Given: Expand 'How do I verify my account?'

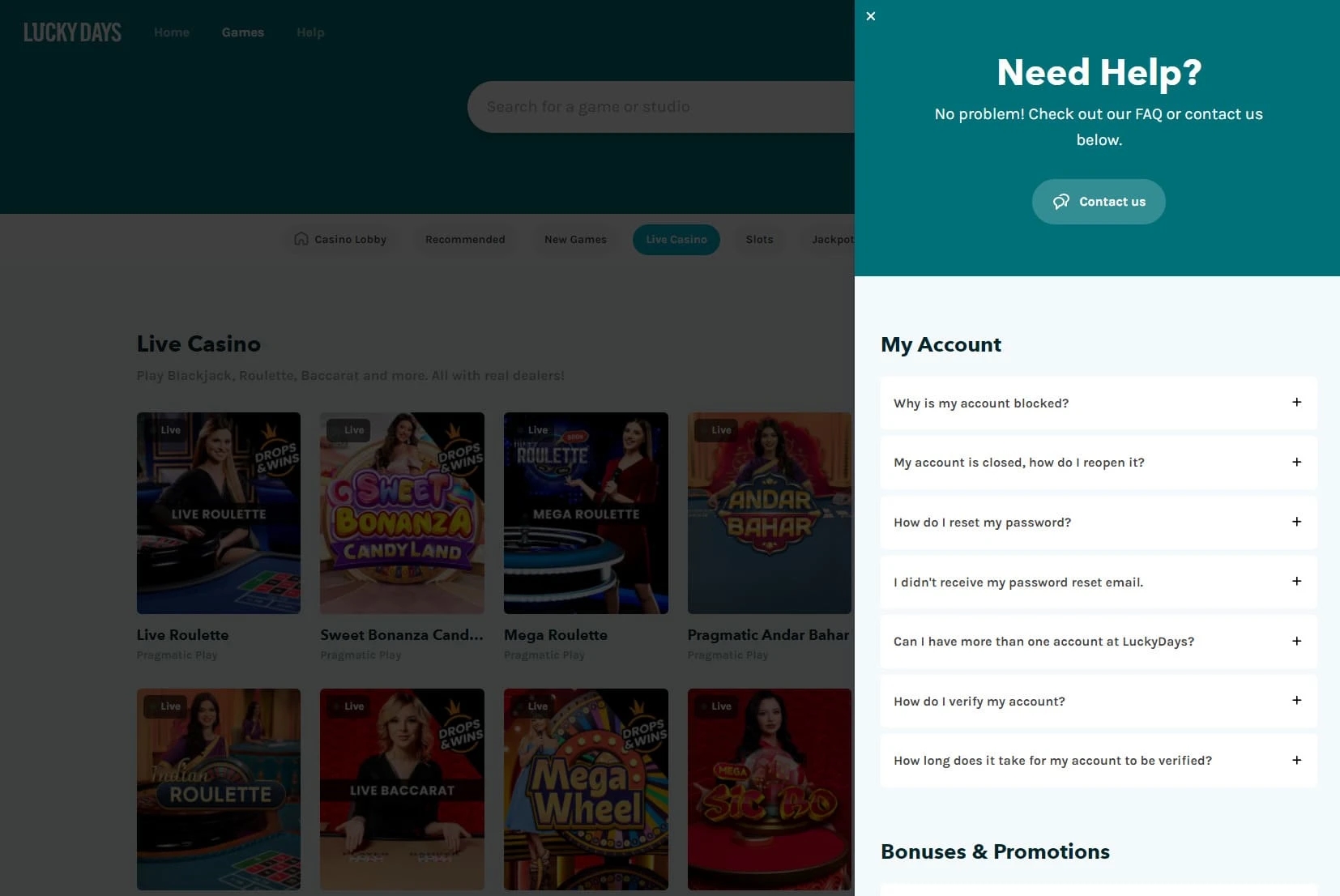Looking at the screenshot, I should tap(1099, 702).
